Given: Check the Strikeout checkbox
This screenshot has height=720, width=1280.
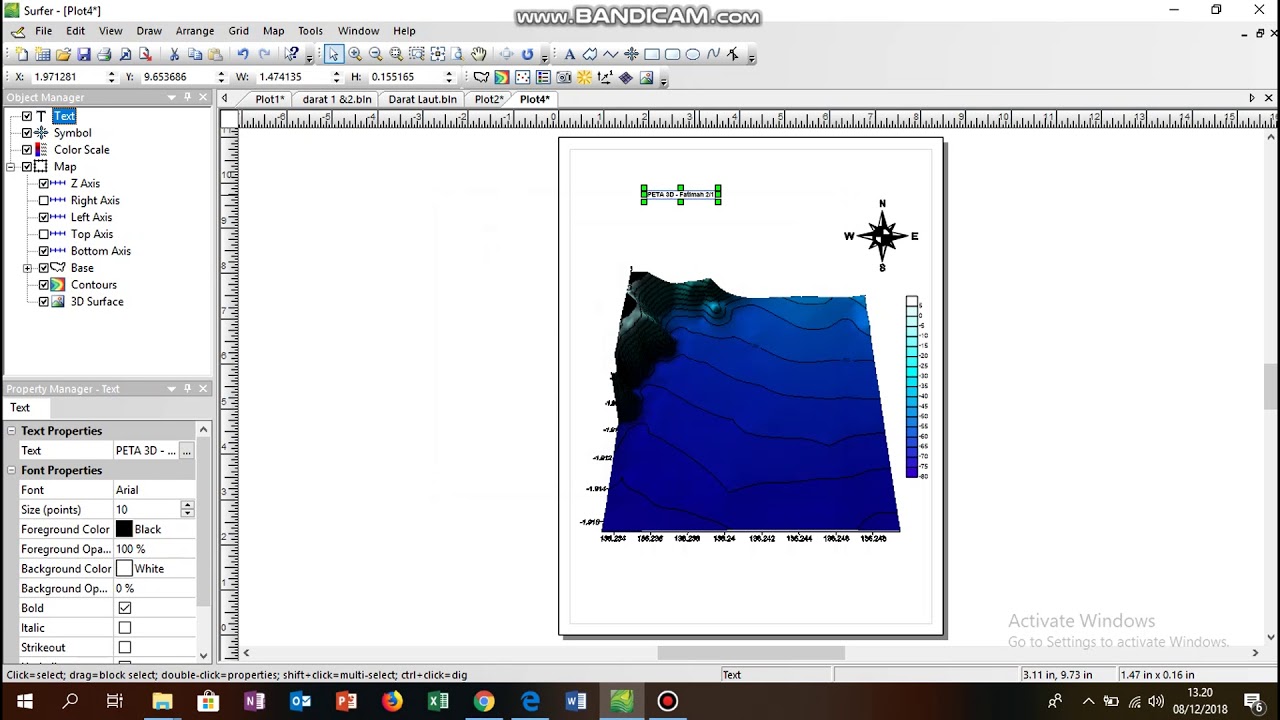Looking at the screenshot, I should point(125,647).
